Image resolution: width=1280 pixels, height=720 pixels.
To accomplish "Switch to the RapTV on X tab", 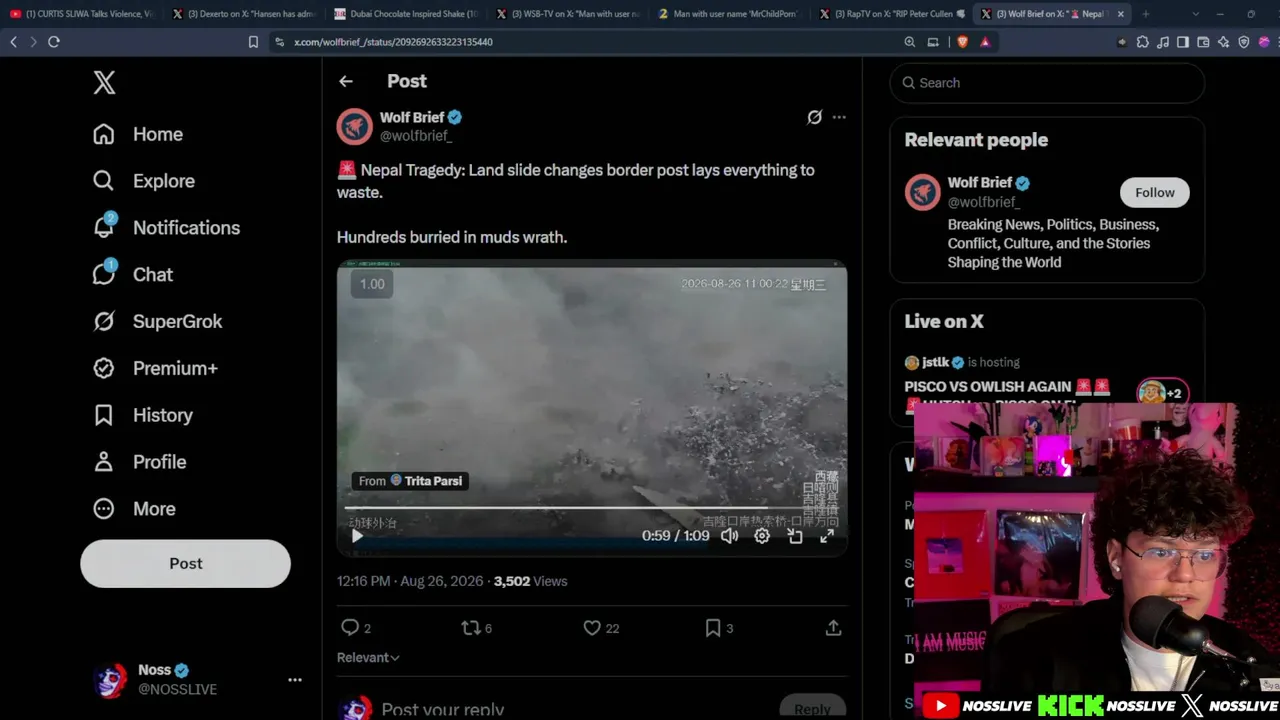I will pyautogui.click(x=892, y=14).
